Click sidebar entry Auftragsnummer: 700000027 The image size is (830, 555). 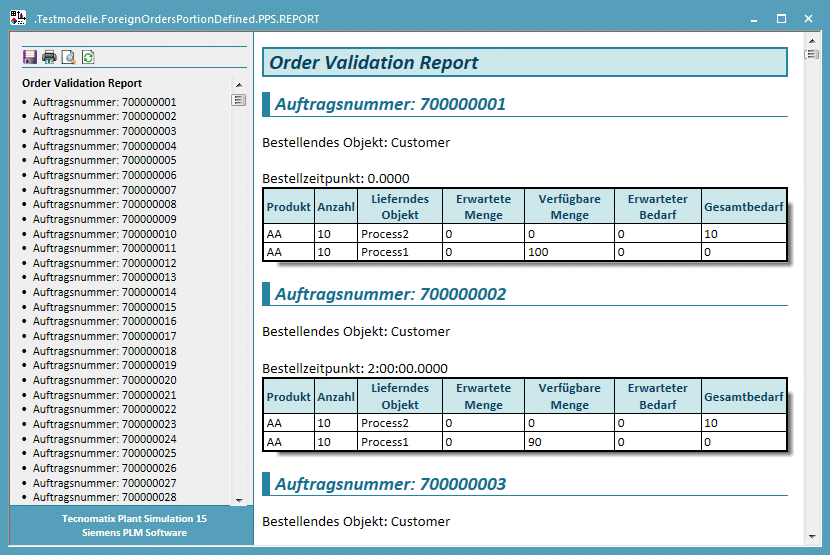coord(104,482)
